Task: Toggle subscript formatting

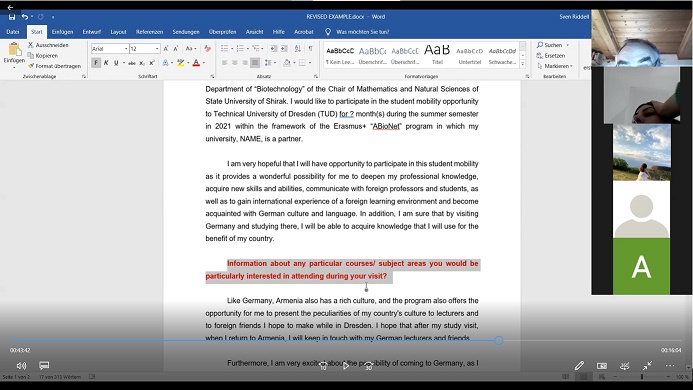Action: point(142,63)
